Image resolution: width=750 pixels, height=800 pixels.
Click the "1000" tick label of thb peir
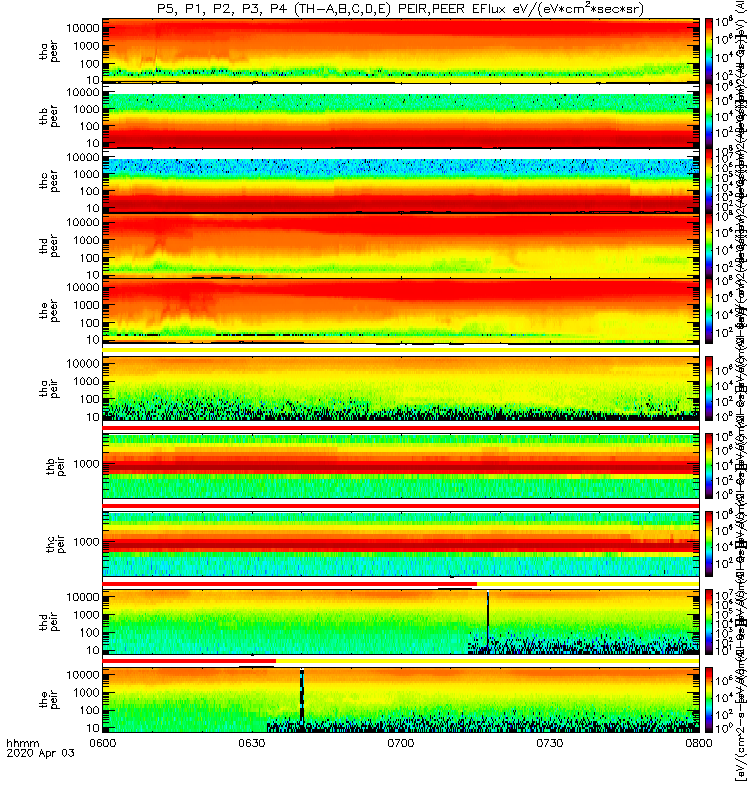tap(86, 464)
